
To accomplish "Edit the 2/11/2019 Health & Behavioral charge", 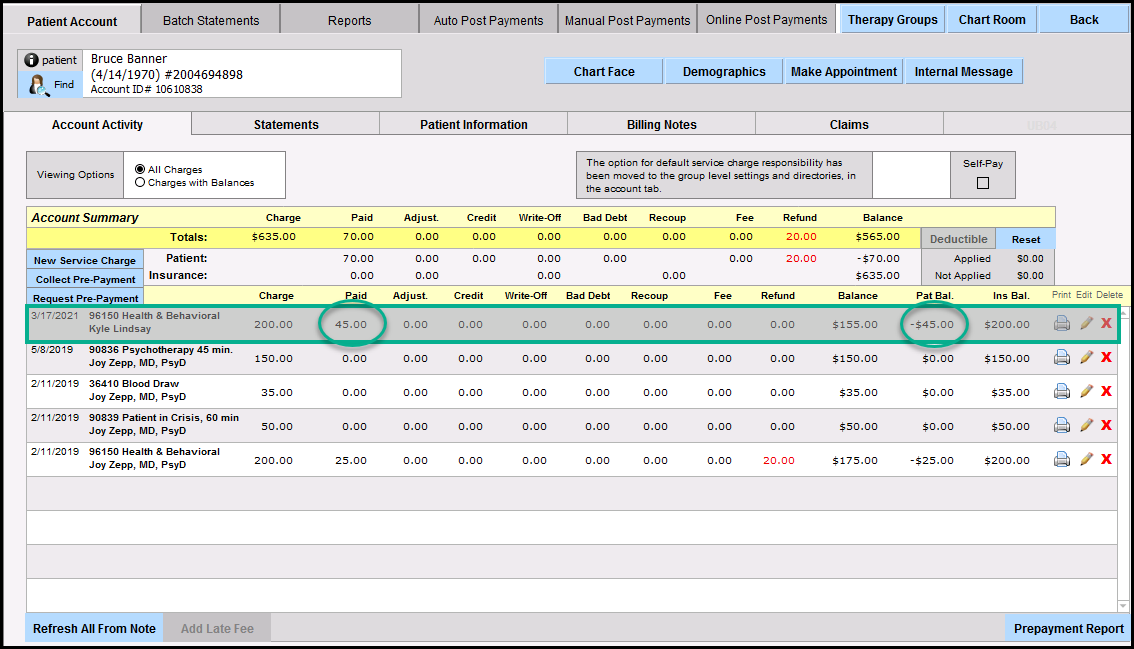I will [1086, 459].
